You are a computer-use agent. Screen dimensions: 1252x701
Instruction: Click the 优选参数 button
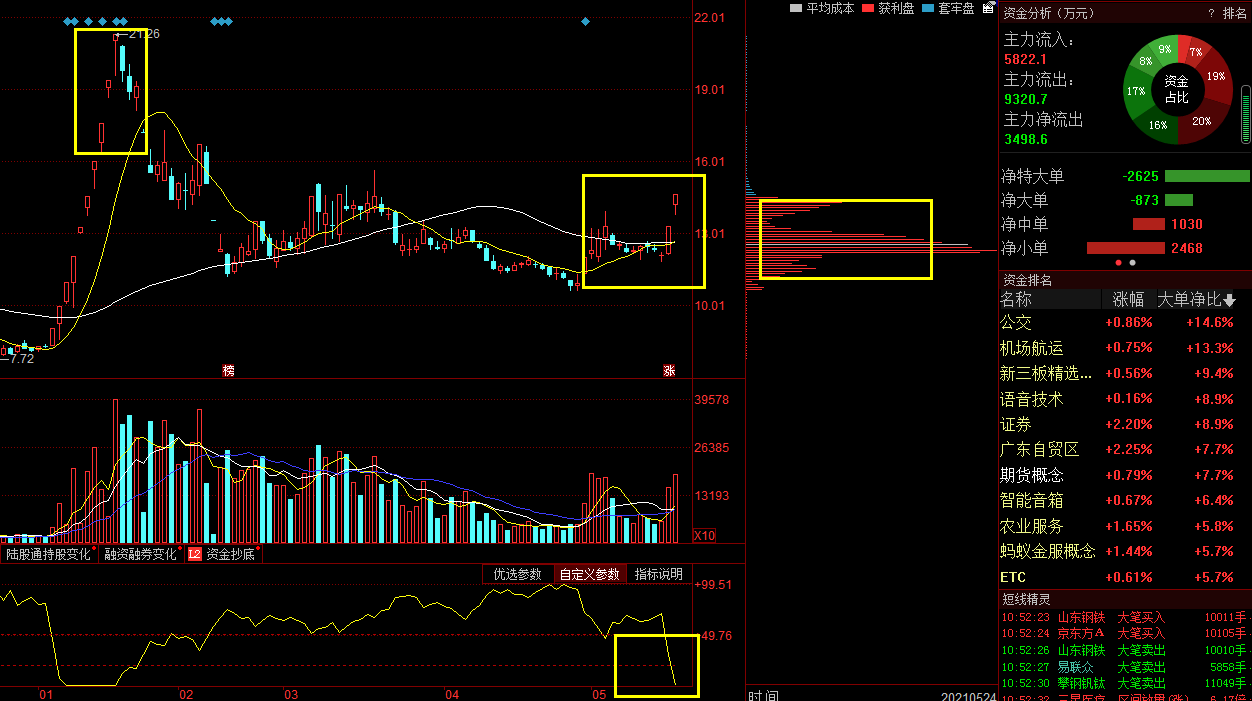coord(517,574)
